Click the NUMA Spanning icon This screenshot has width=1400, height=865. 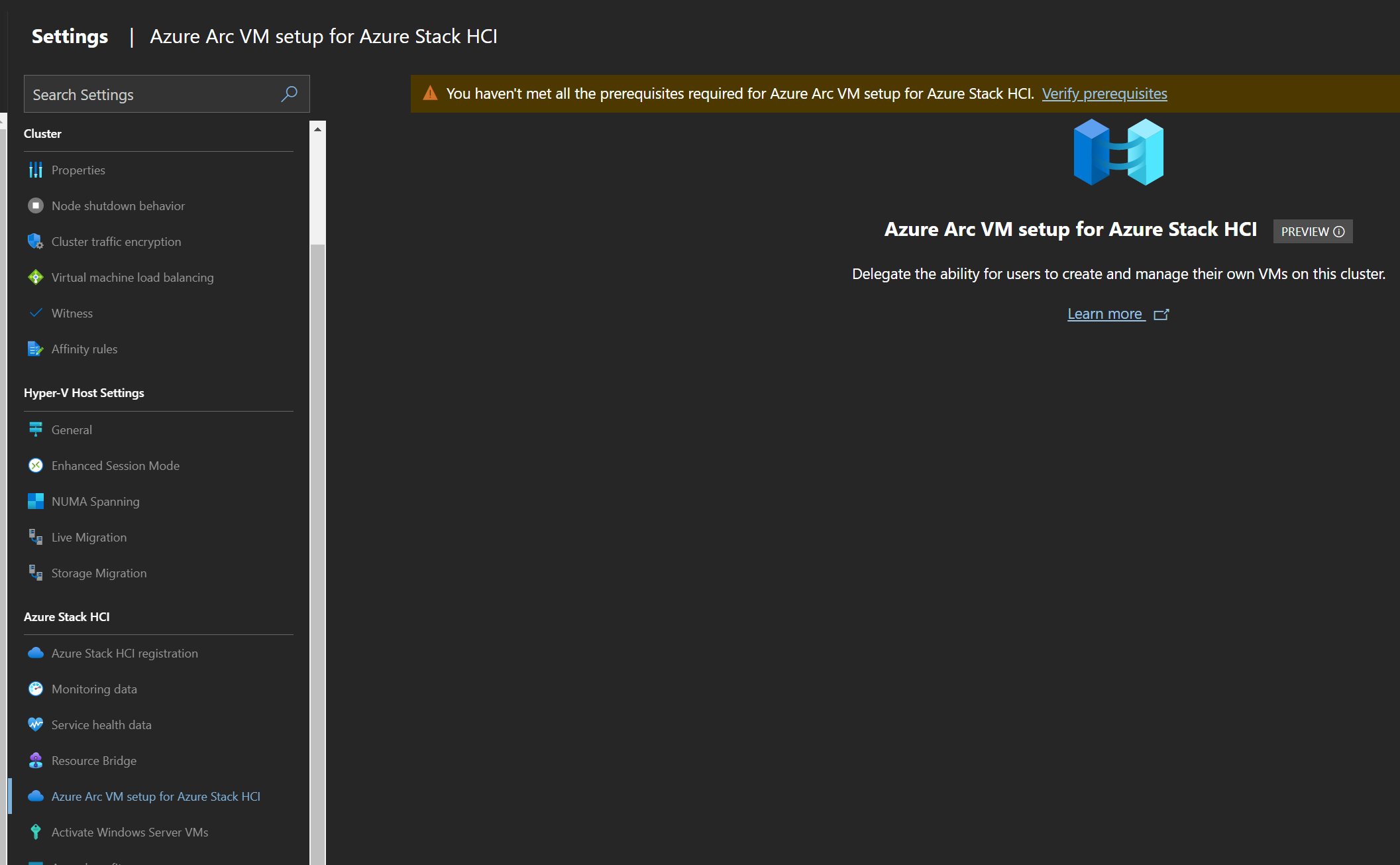click(x=36, y=502)
